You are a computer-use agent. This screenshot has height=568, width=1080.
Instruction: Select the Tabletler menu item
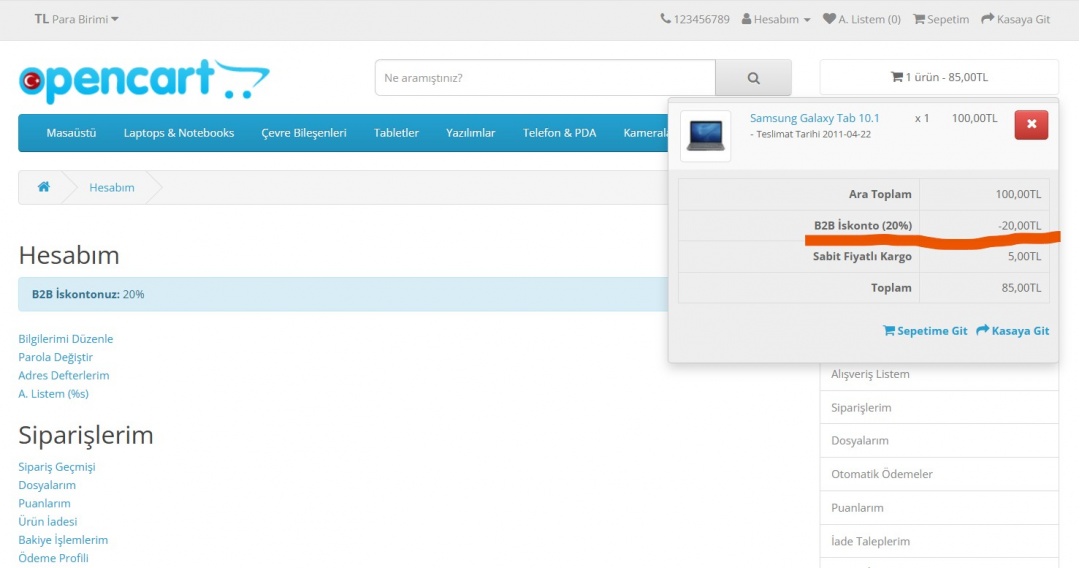pyautogui.click(x=396, y=133)
